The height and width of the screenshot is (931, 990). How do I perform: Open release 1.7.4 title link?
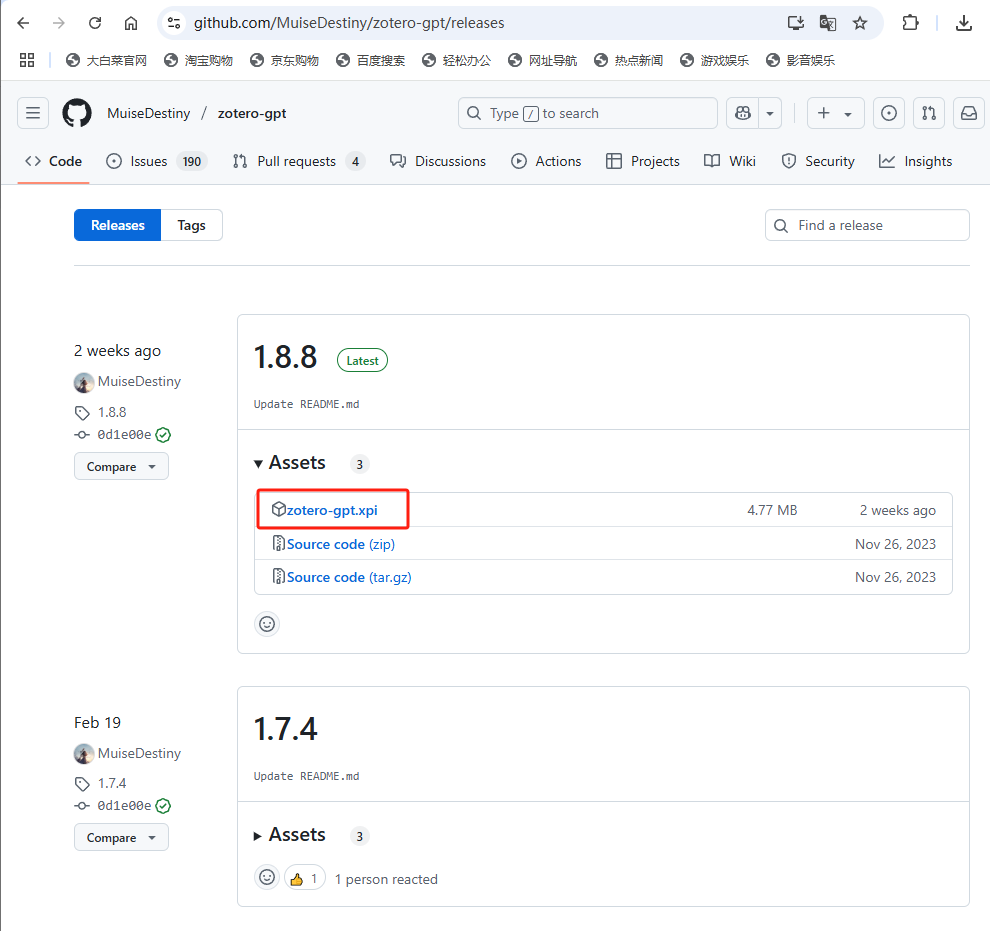[x=285, y=729]
